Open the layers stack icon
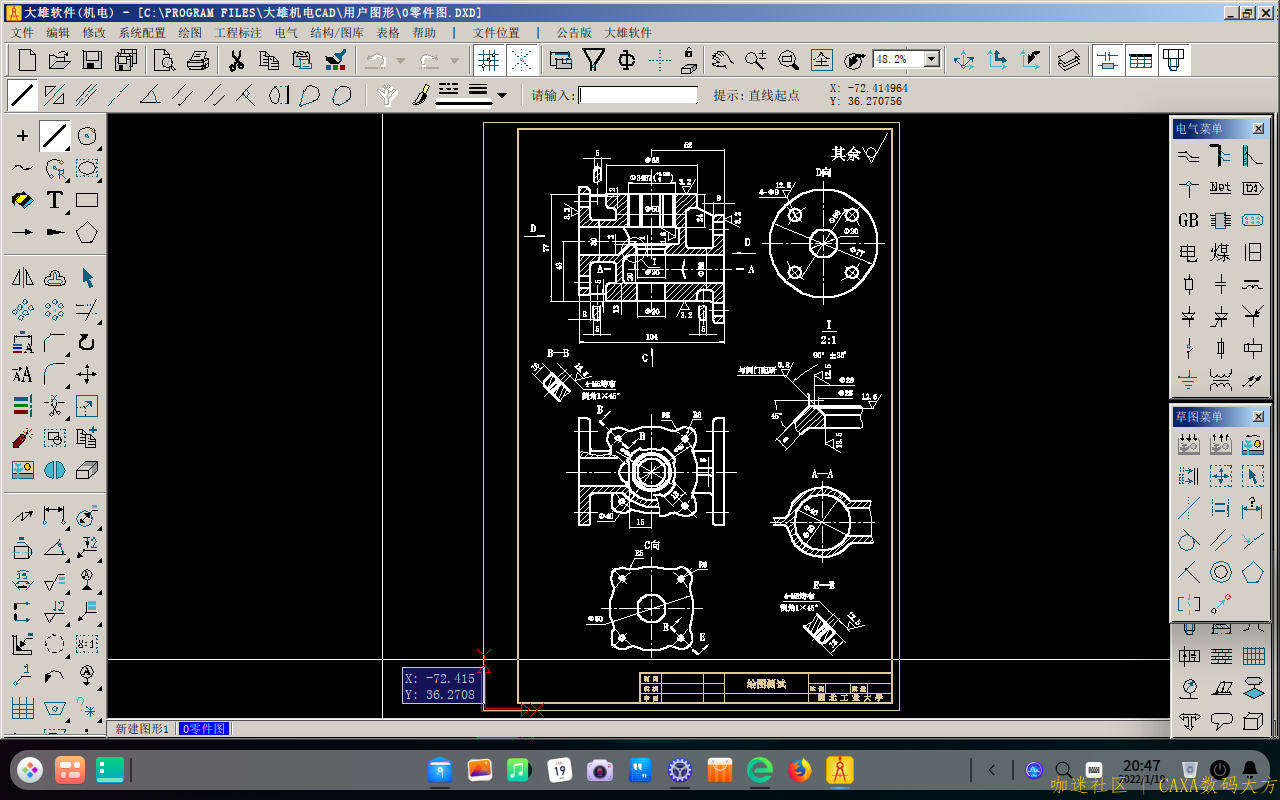The image size is (1280, 800). point(1069,60)
